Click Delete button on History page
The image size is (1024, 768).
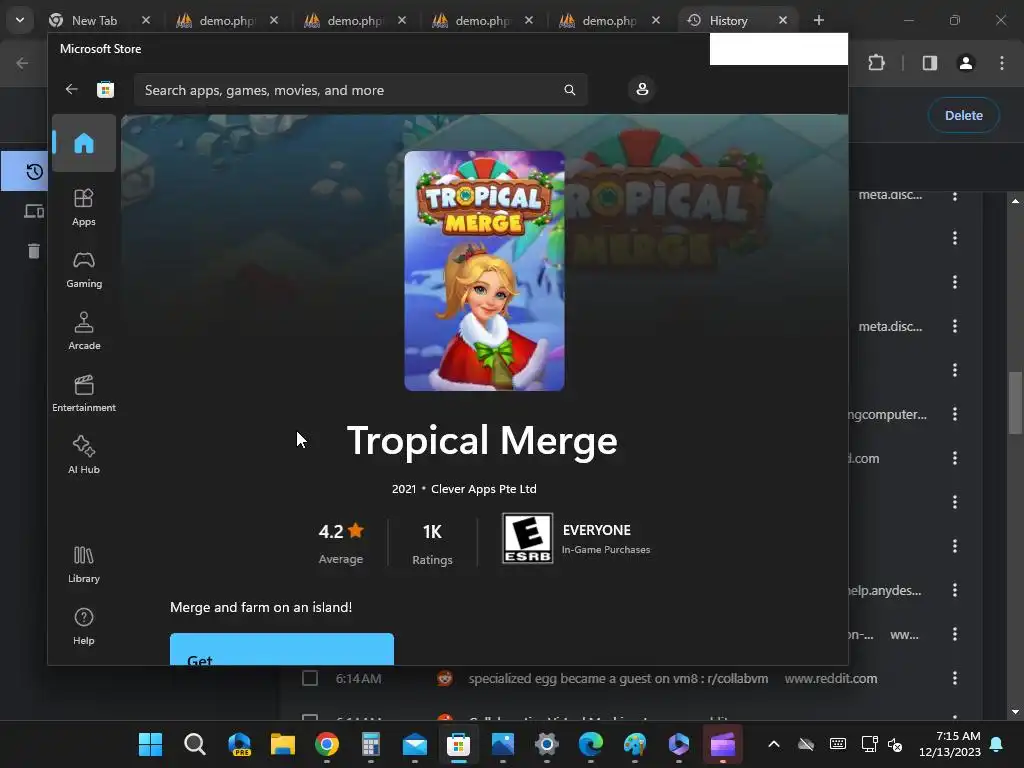click(x=963, y=115)
